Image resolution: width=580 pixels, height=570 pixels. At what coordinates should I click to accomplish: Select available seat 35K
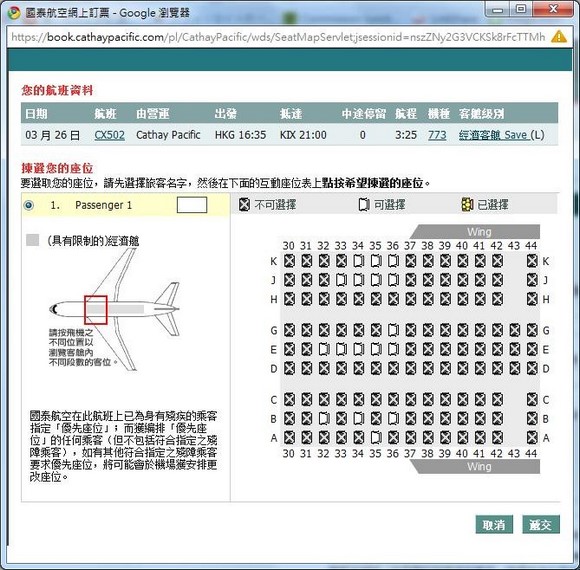point(376,261)
